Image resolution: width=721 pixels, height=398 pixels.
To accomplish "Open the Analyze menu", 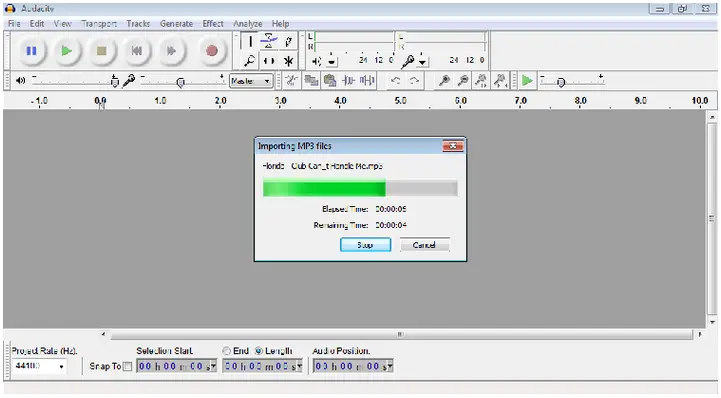I will 247,23.
